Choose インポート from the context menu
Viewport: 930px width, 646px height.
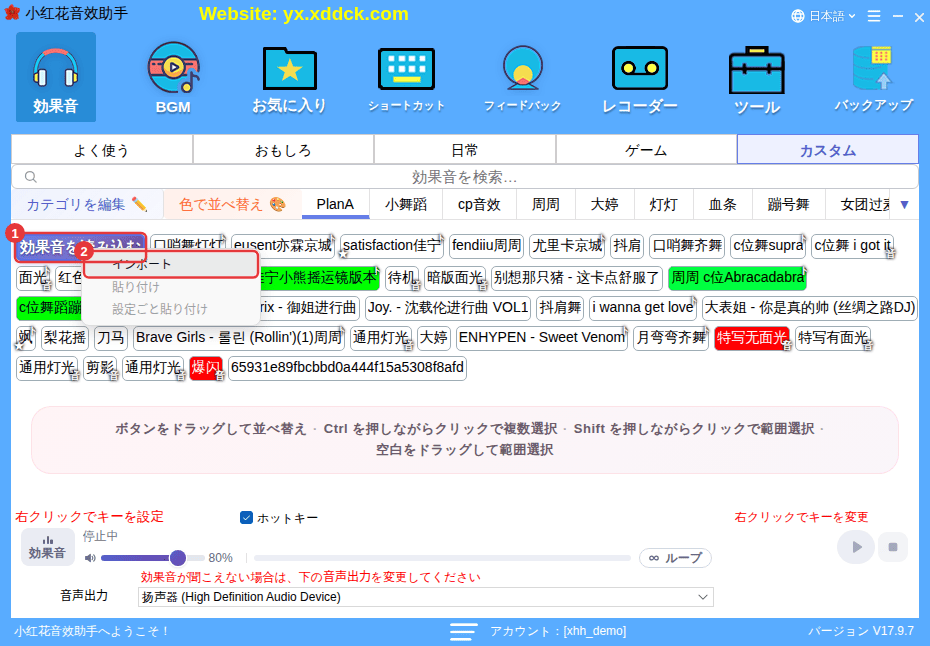coord(171,265)
